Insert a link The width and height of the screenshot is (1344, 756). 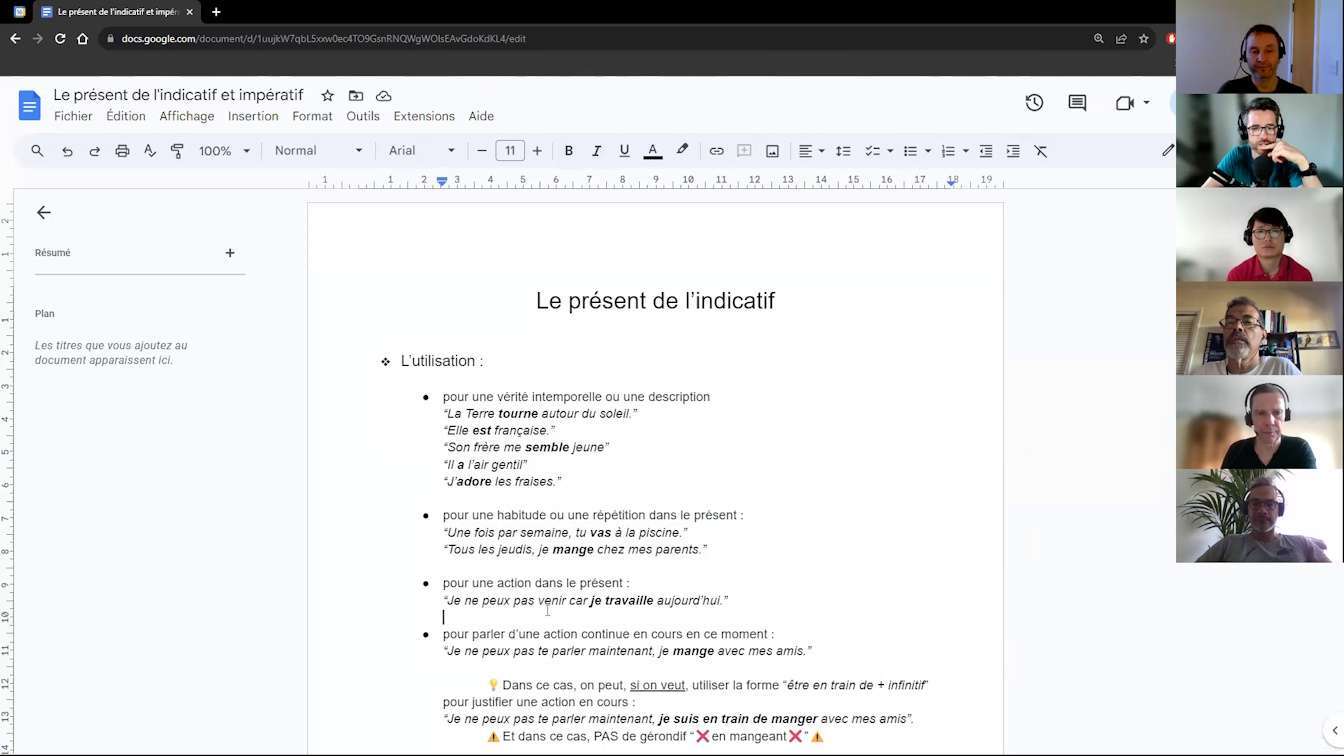[716, 151]
